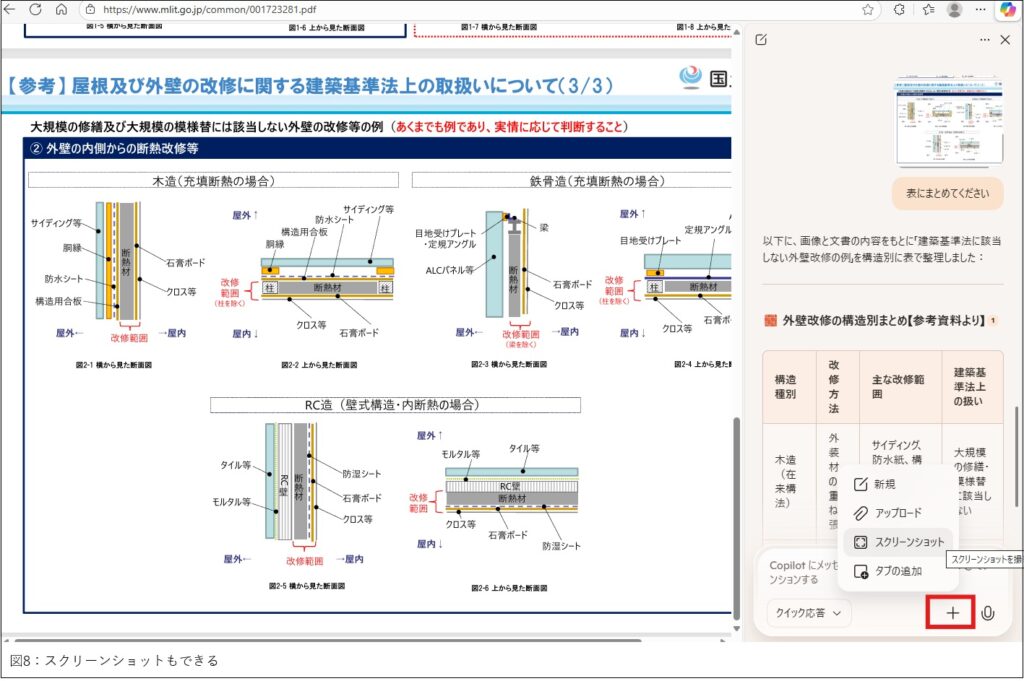The width and height of the screenshot is (1024, 681).
Task: Bookmark this PDF with the star icon
Action: tap(868, 9)
